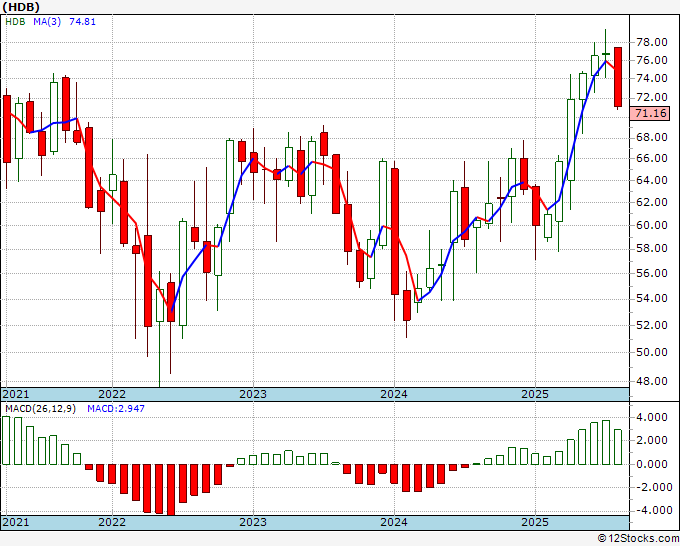Image resolution: width=680 pixels, height=546 pixels.
Task: Click the 4.000 MACD axis label
Action: tap(651, 418)
